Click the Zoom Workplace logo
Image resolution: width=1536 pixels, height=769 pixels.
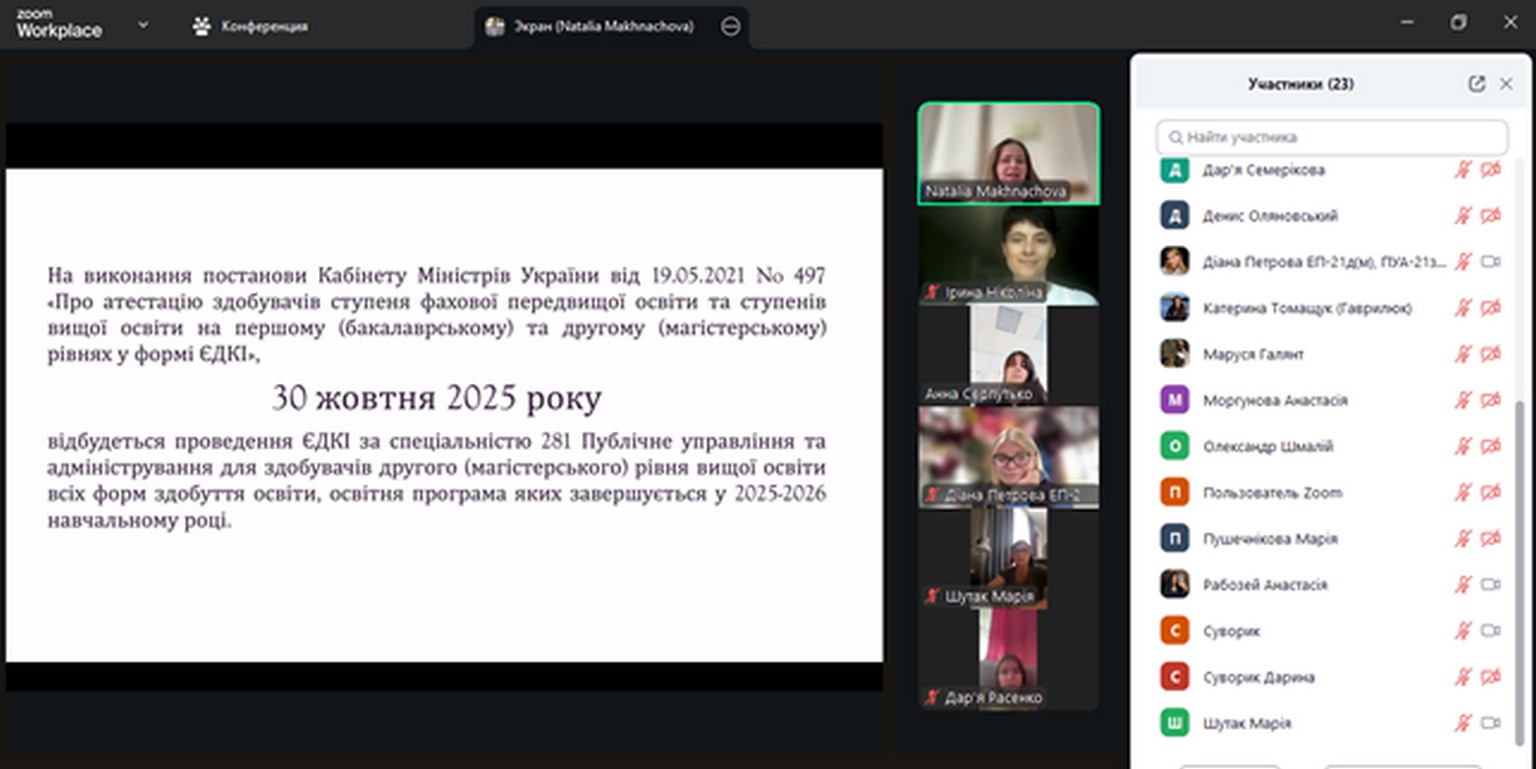[x=58, y=25]
